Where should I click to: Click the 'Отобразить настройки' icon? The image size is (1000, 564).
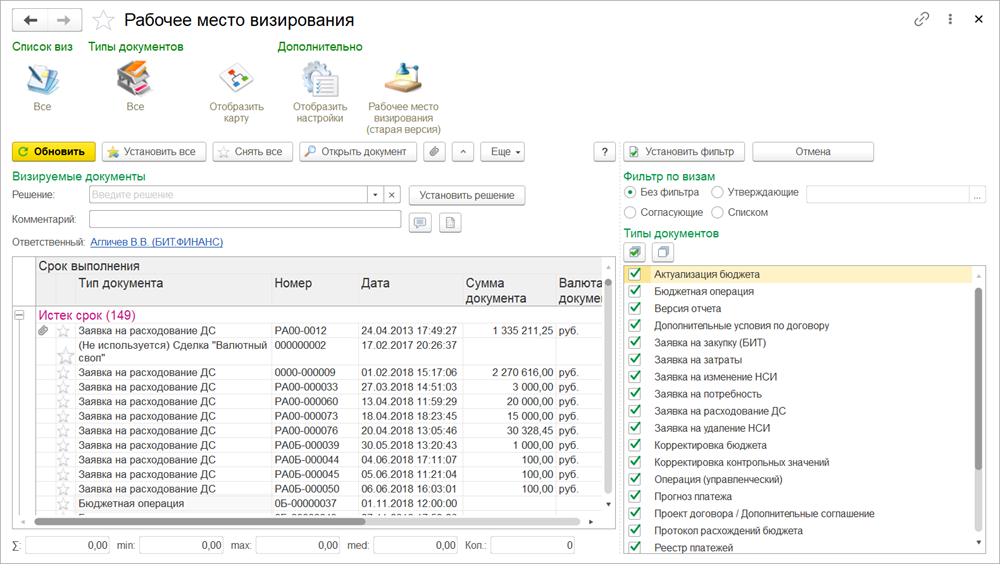tap(319, 78)
